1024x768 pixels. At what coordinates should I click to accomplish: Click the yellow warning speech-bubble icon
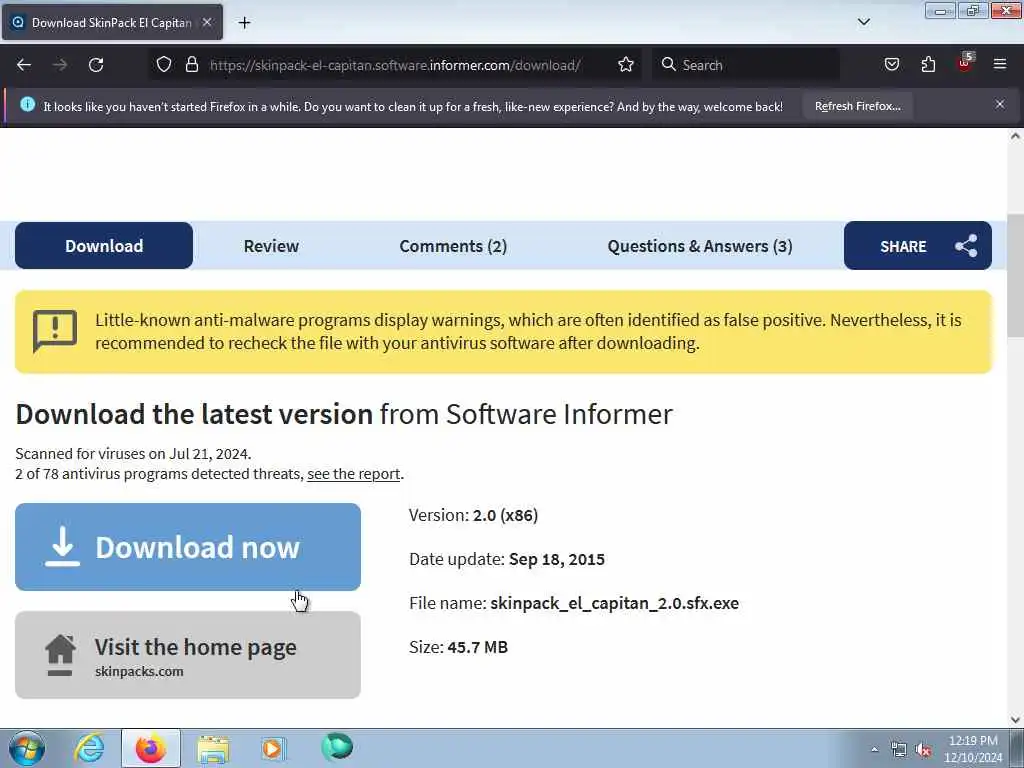coord(55,330)
